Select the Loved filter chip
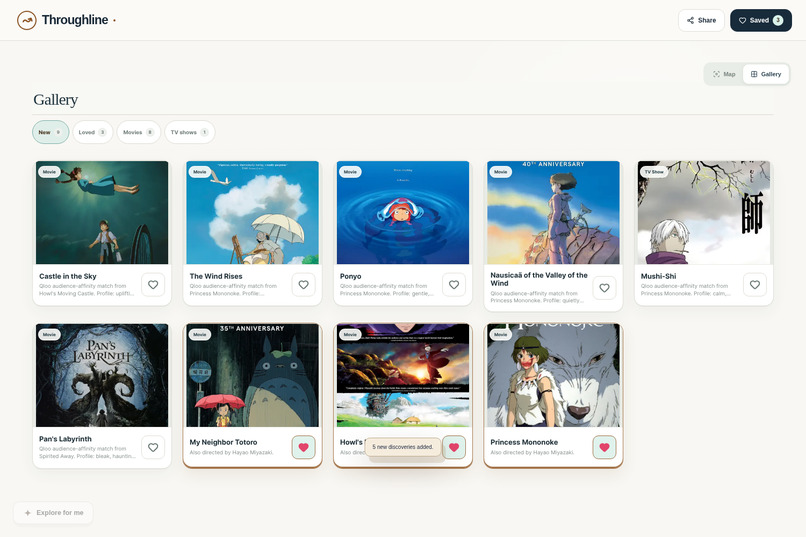806x537 pixels. tap(93, 132)
